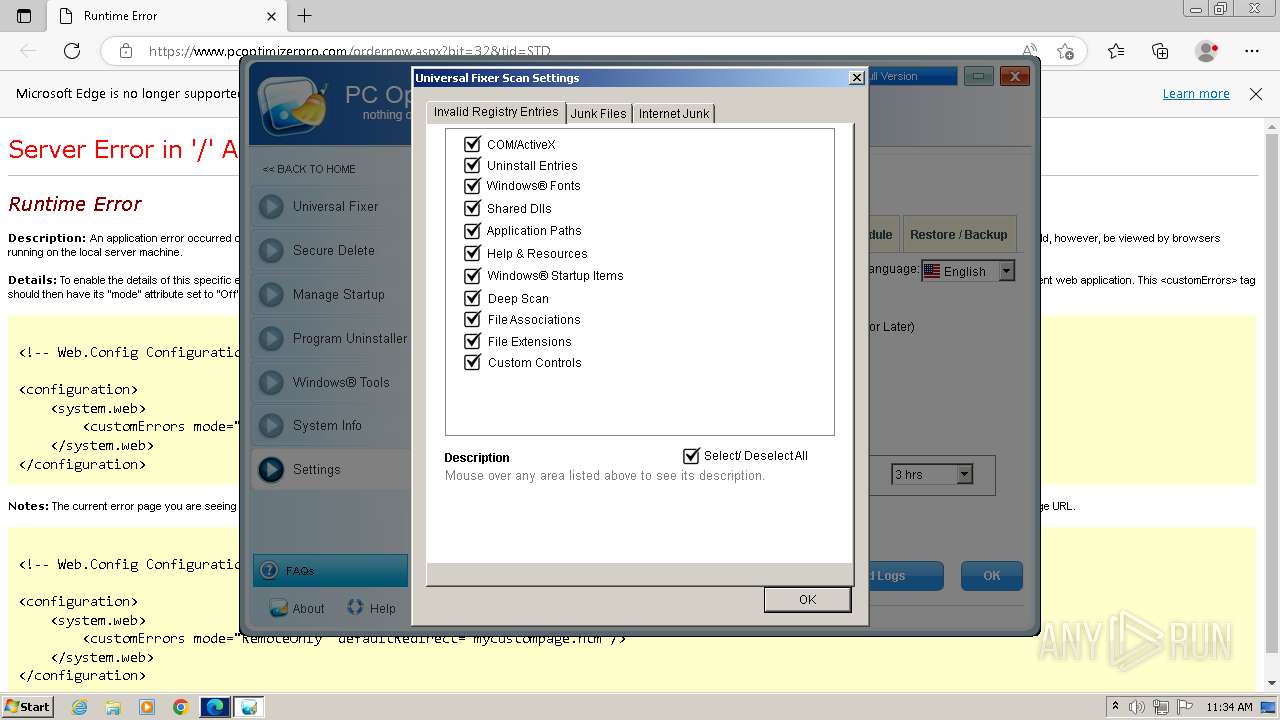1280x720 pixels.
Task: Show hidden tray icons arrow
Action: (x=1116, y=707)
